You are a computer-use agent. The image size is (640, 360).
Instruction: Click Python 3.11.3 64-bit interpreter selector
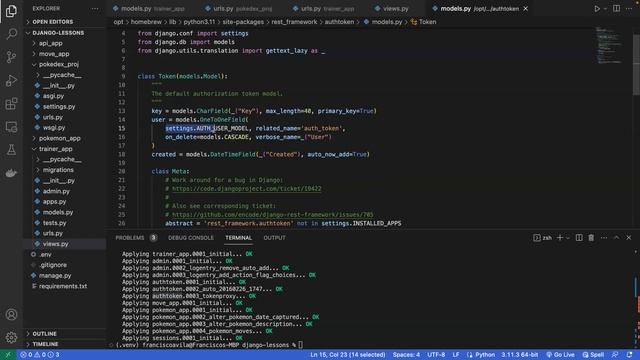[x=520, y=355]
